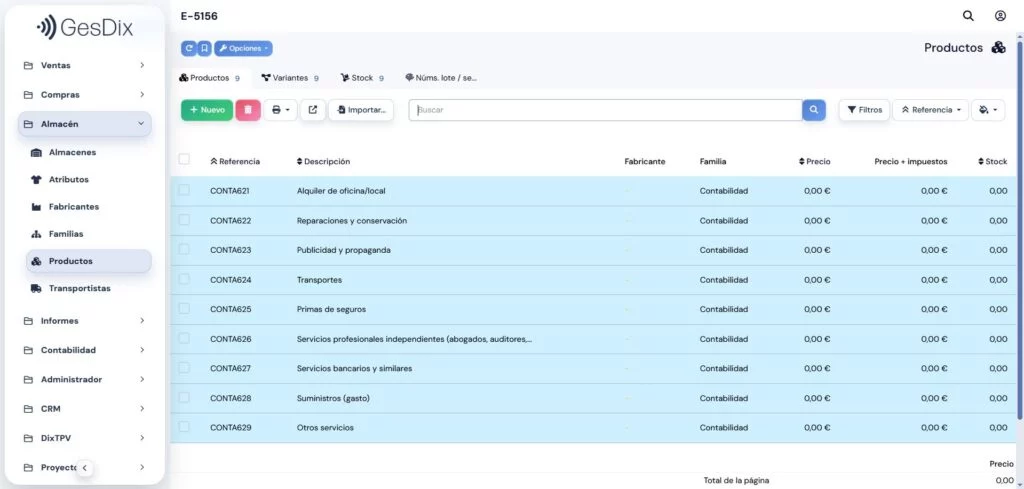Expand the Informes menu section

tap(85, 321)
